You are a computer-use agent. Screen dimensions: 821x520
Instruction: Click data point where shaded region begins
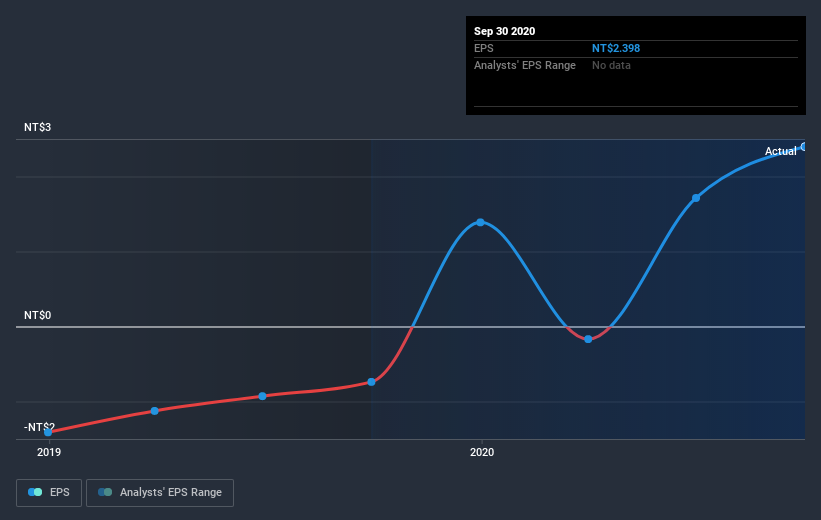371,382
